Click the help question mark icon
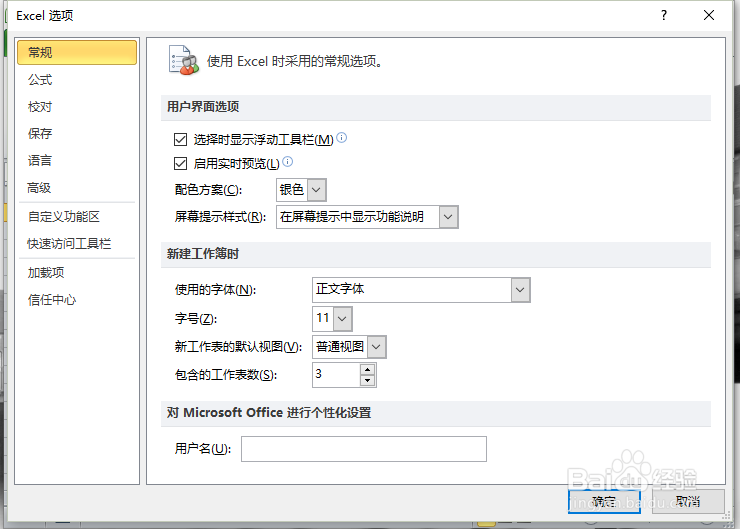Image resolution: width=740 pixels, height=529 pixels. click(x=664, y=16)
